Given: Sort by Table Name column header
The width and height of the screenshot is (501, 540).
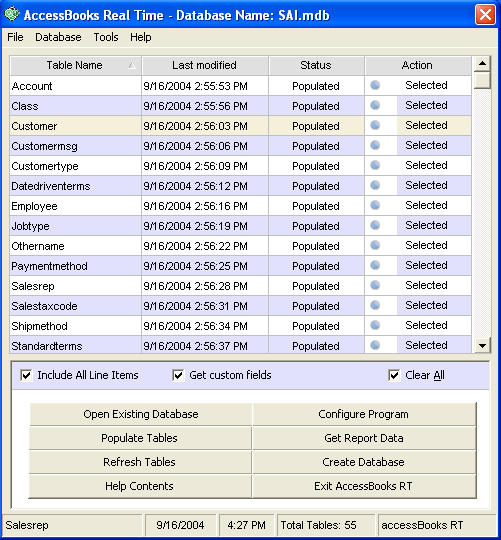Looking at the screenshot, I should point(75,65).
